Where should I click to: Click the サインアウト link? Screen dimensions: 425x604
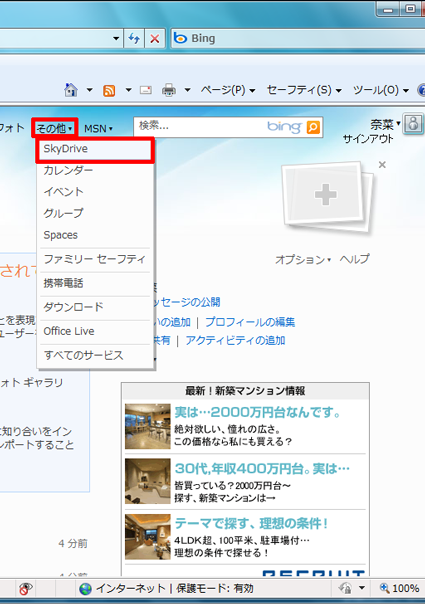coord(368,139)
